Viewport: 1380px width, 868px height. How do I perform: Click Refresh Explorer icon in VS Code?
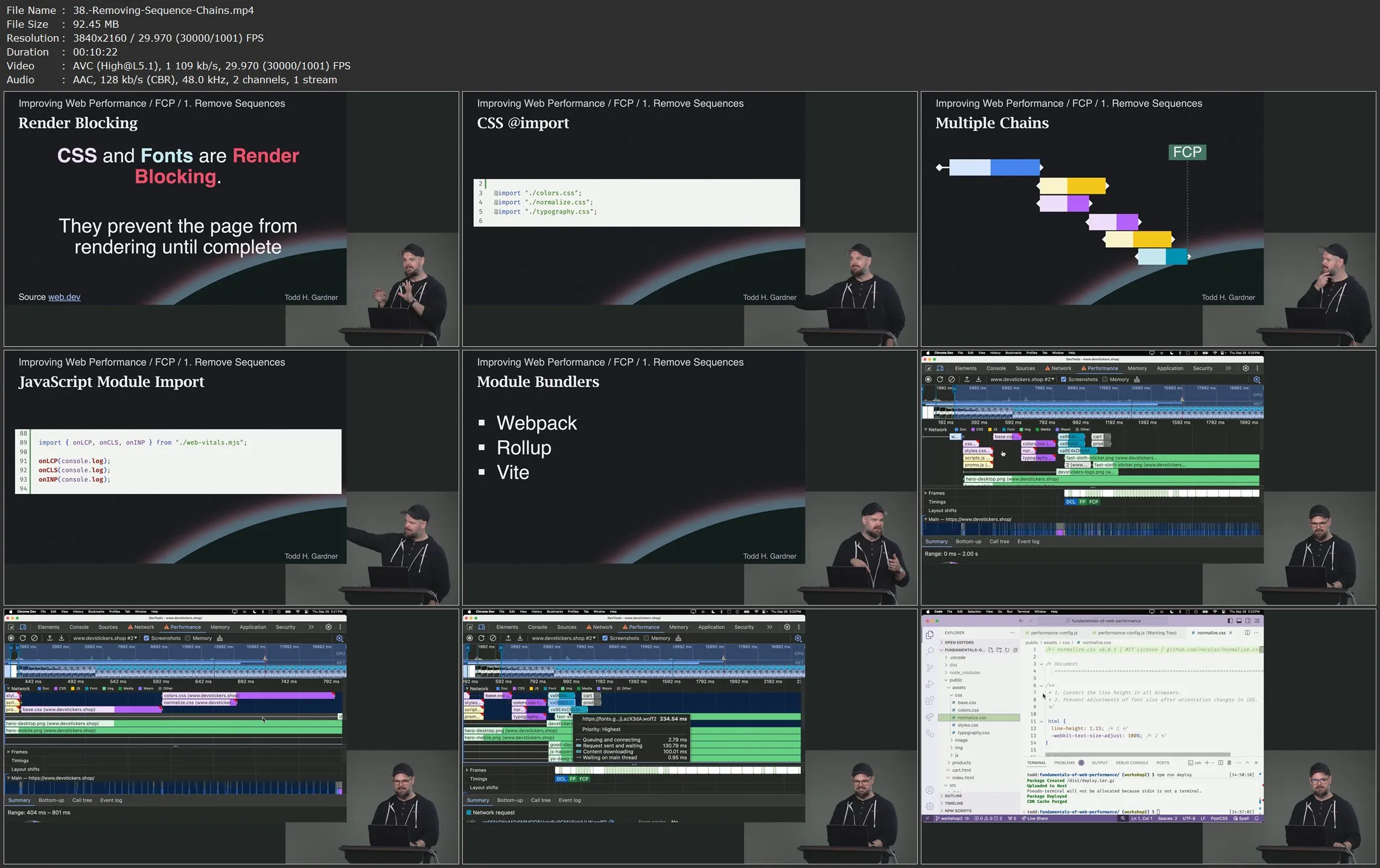(1006, 650)
